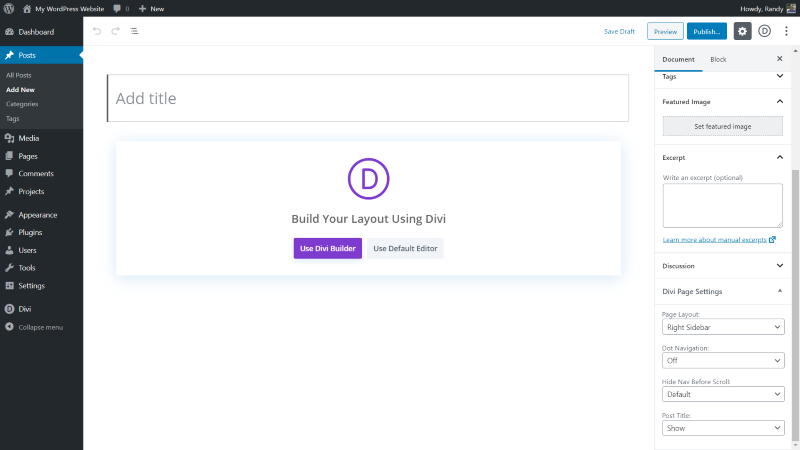Click the Add title field
This screenshot has height=450, width=800.
pyautogui.click(x=368, y=98)
